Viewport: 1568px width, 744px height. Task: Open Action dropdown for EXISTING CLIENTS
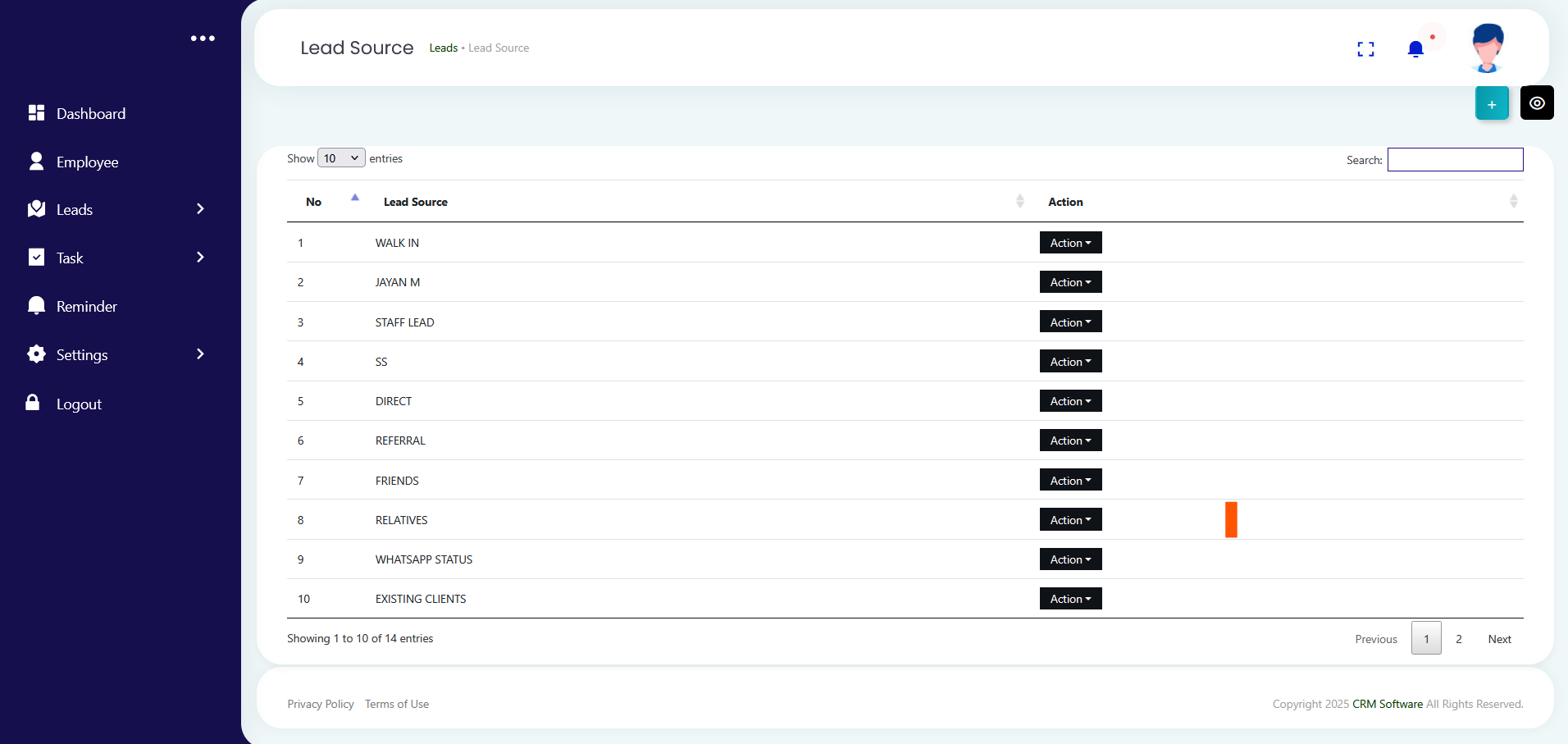1070,599
